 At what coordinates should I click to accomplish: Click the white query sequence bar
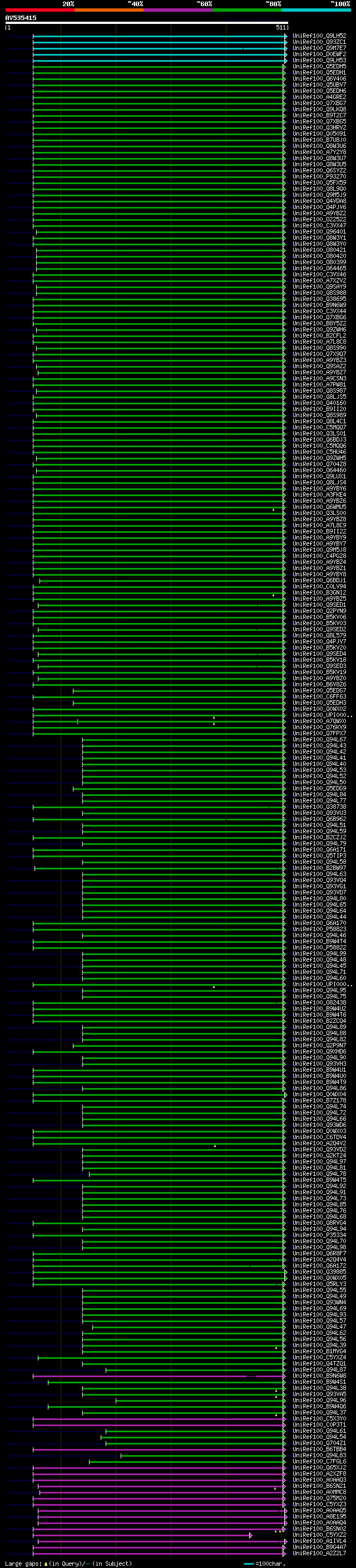(x=147, y=23)
